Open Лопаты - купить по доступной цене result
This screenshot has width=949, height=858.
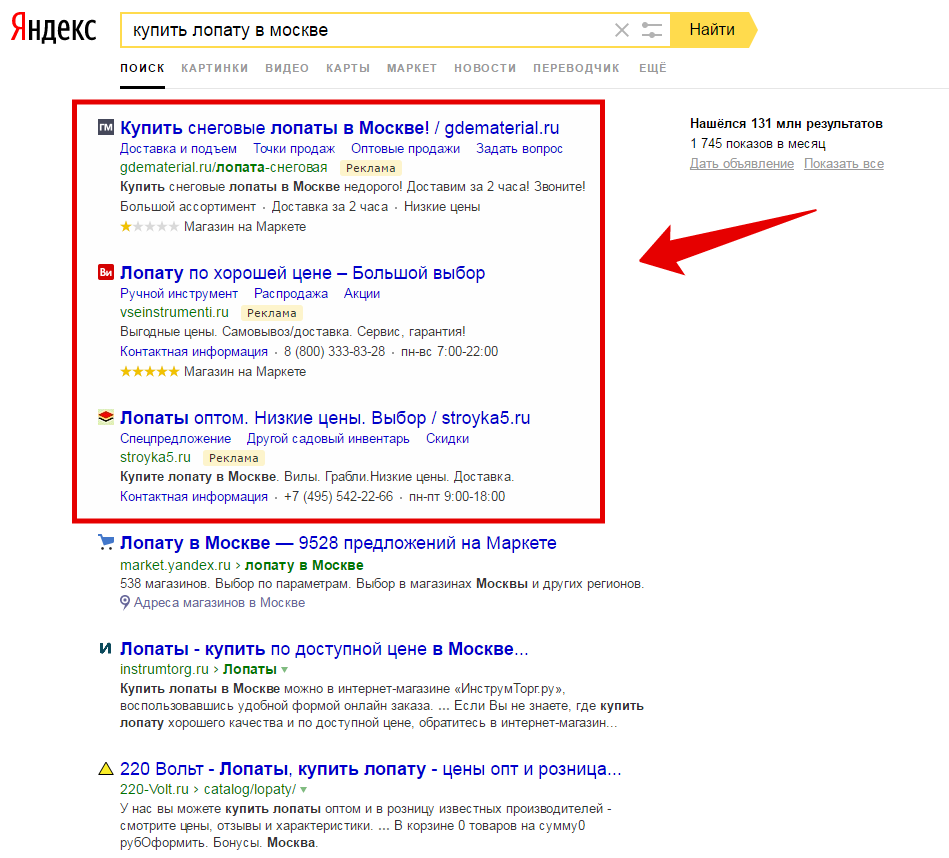[x=324, y=649]
